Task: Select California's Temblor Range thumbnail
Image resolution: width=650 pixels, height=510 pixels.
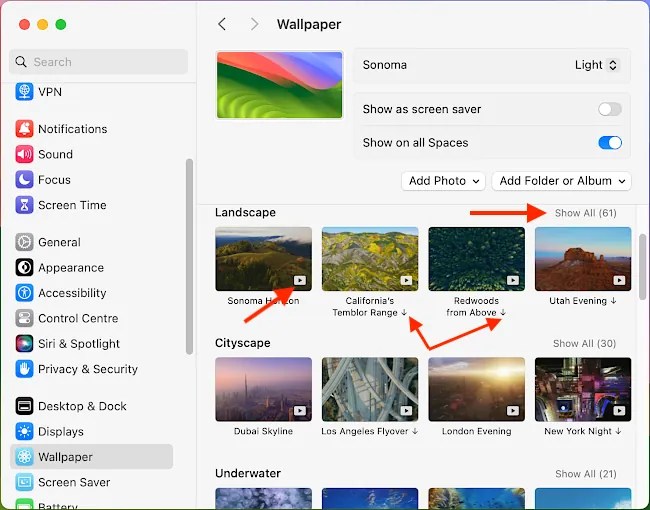Action: click(370, 259)
